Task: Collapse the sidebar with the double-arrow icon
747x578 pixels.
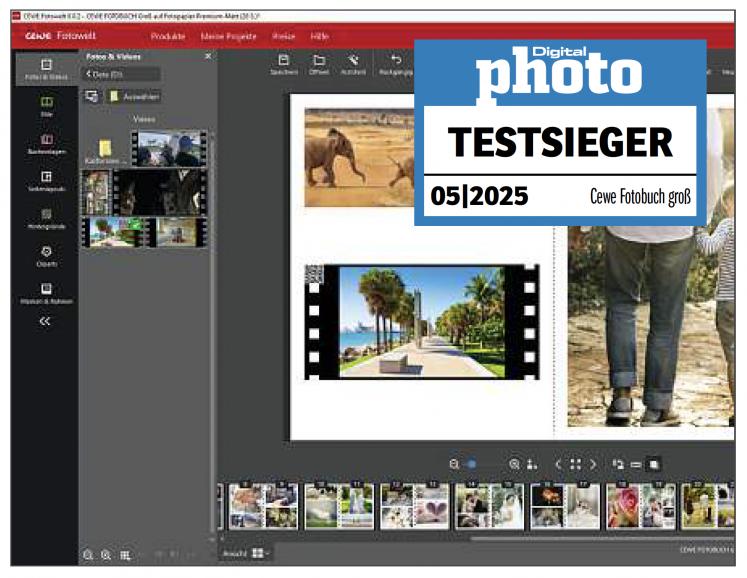Action: (x=45, y=321)
